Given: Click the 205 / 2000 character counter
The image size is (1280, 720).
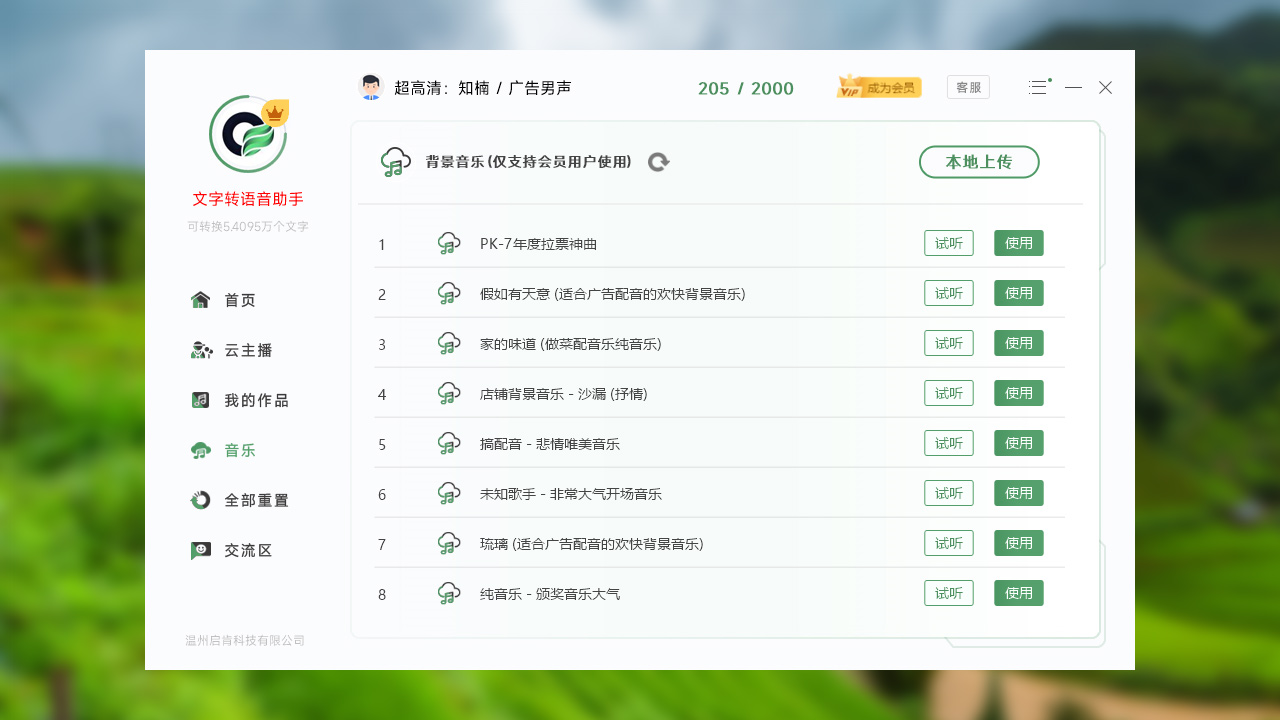Looking at the screenshot, I should [745, 88].
